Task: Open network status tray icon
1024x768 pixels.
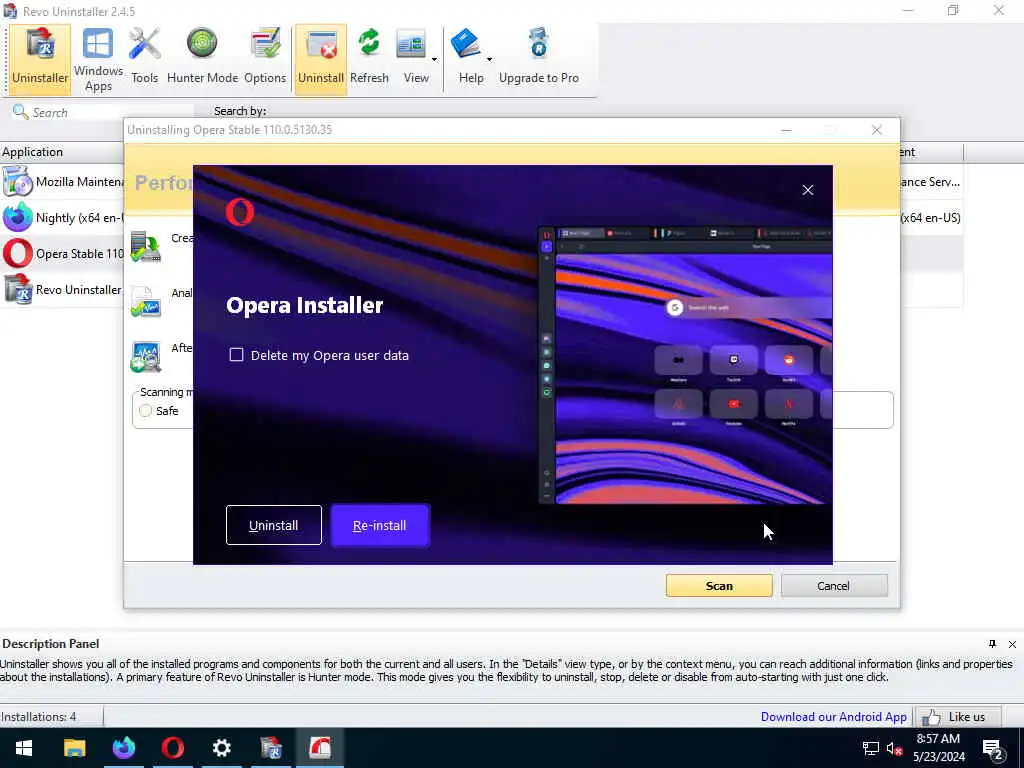Action: (x=871, y=748)
